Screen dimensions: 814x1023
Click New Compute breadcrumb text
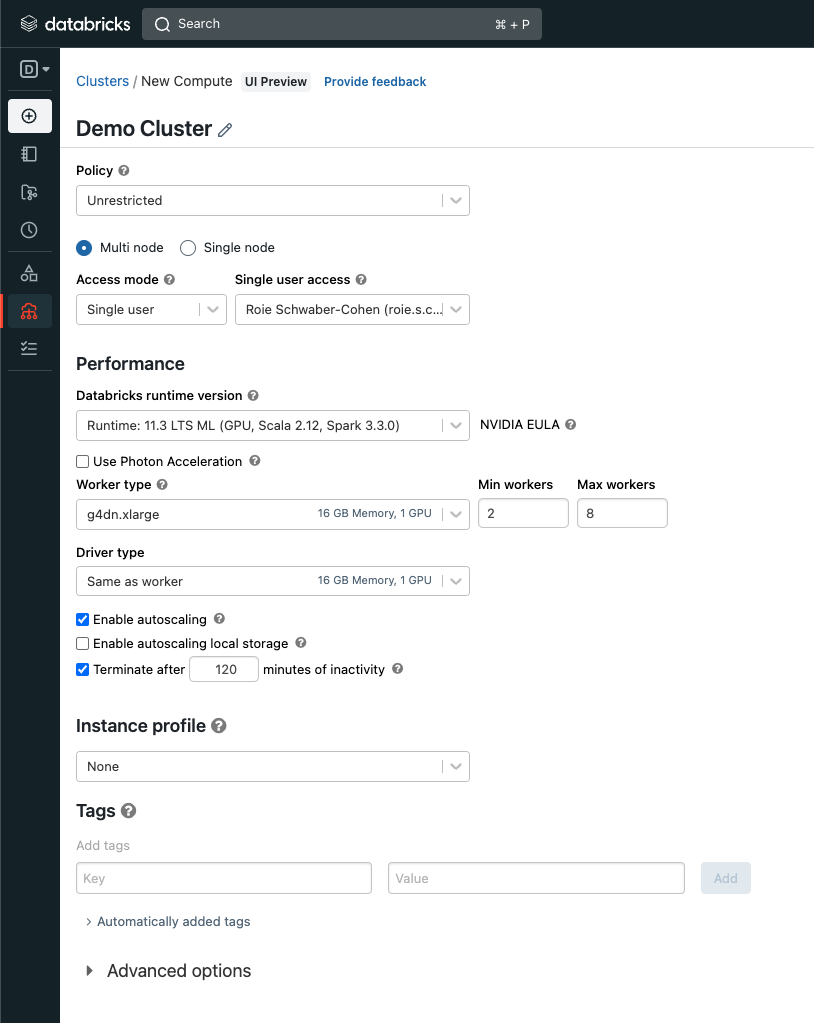tap(187, 82)
